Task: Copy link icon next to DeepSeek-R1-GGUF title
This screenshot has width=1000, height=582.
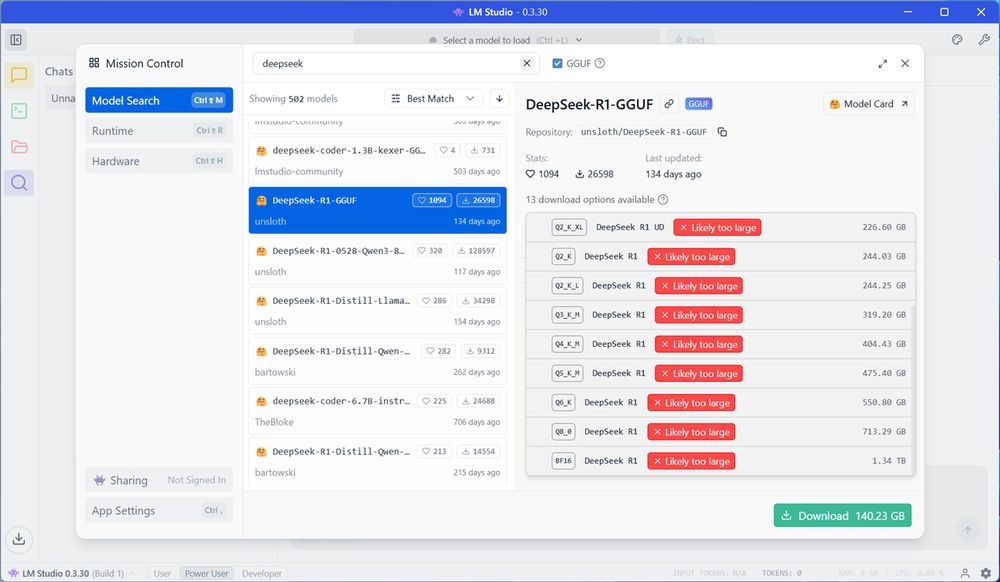Action: [668, 104]
